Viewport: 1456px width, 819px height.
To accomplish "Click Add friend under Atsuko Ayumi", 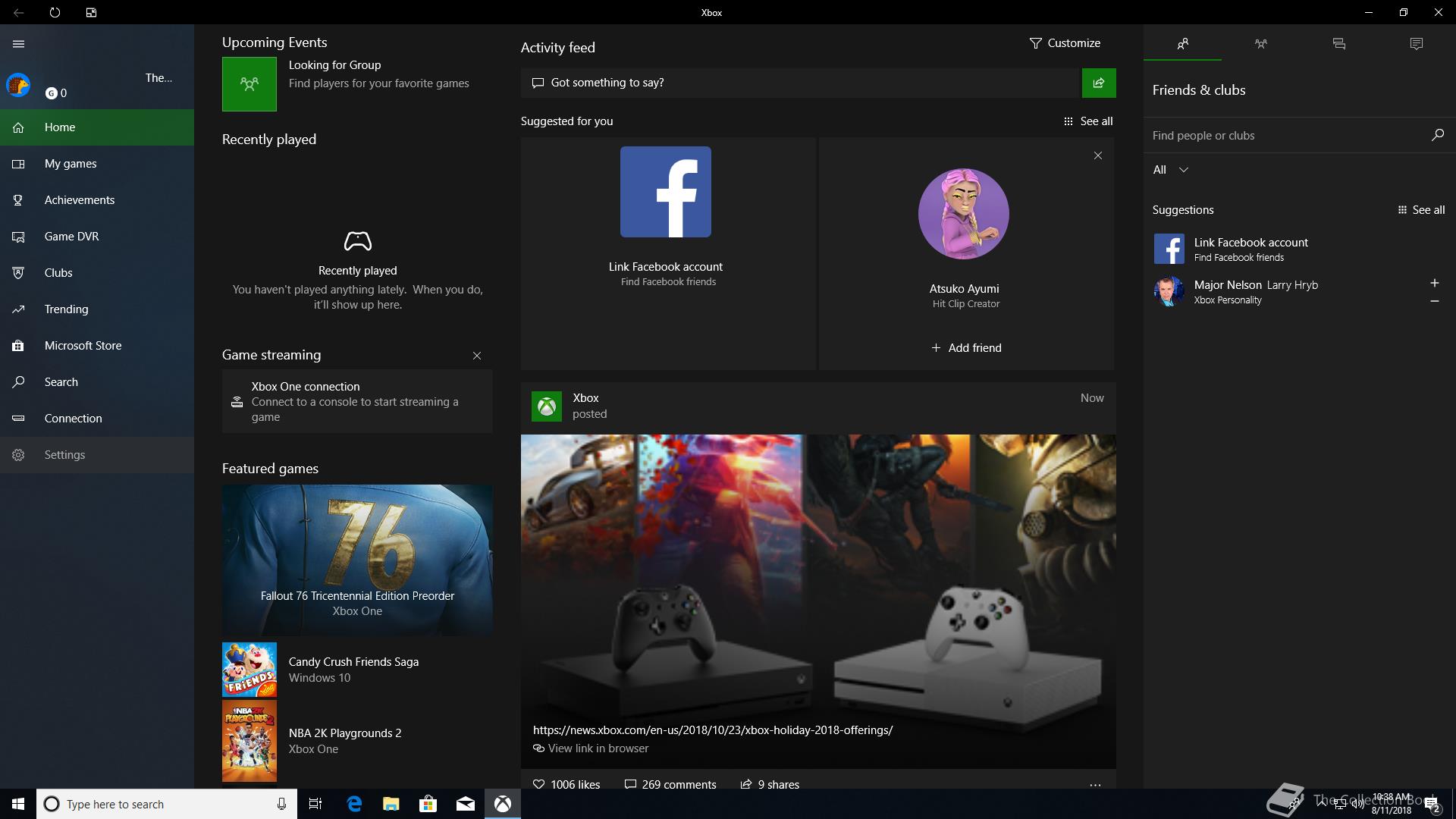I will click(x=966, y=348).
